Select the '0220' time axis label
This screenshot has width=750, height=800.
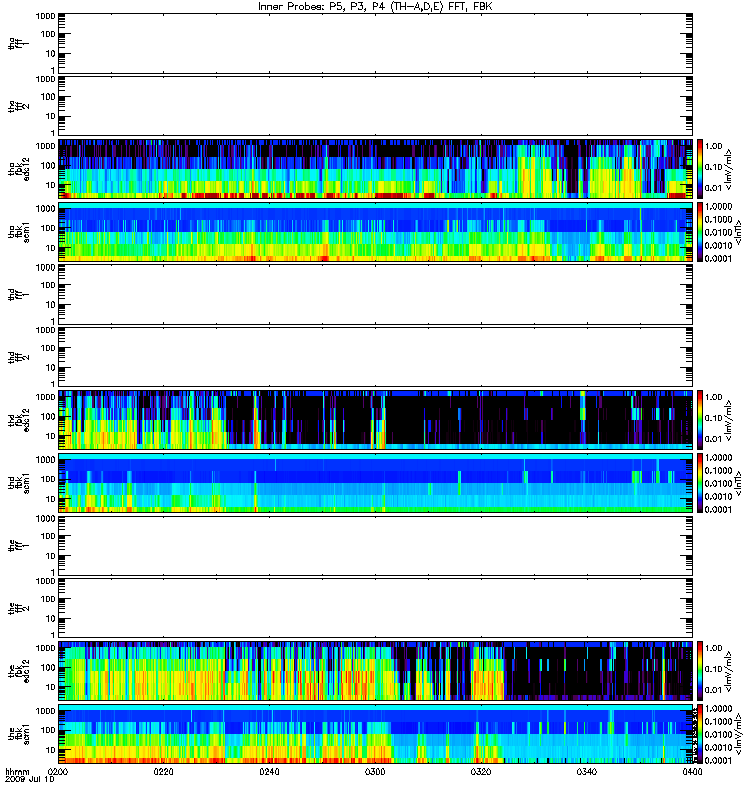(x=163, y=771)
